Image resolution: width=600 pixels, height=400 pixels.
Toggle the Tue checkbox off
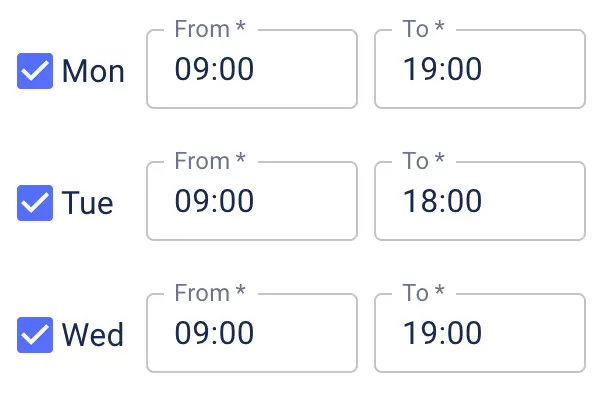(35, 203)
